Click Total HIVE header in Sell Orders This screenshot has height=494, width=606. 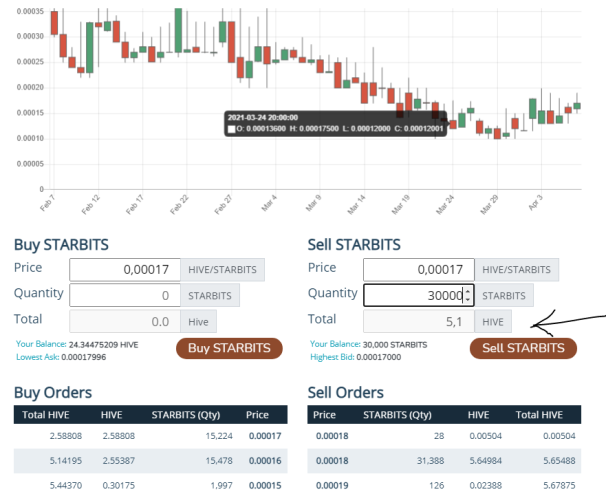pos(539,415)
